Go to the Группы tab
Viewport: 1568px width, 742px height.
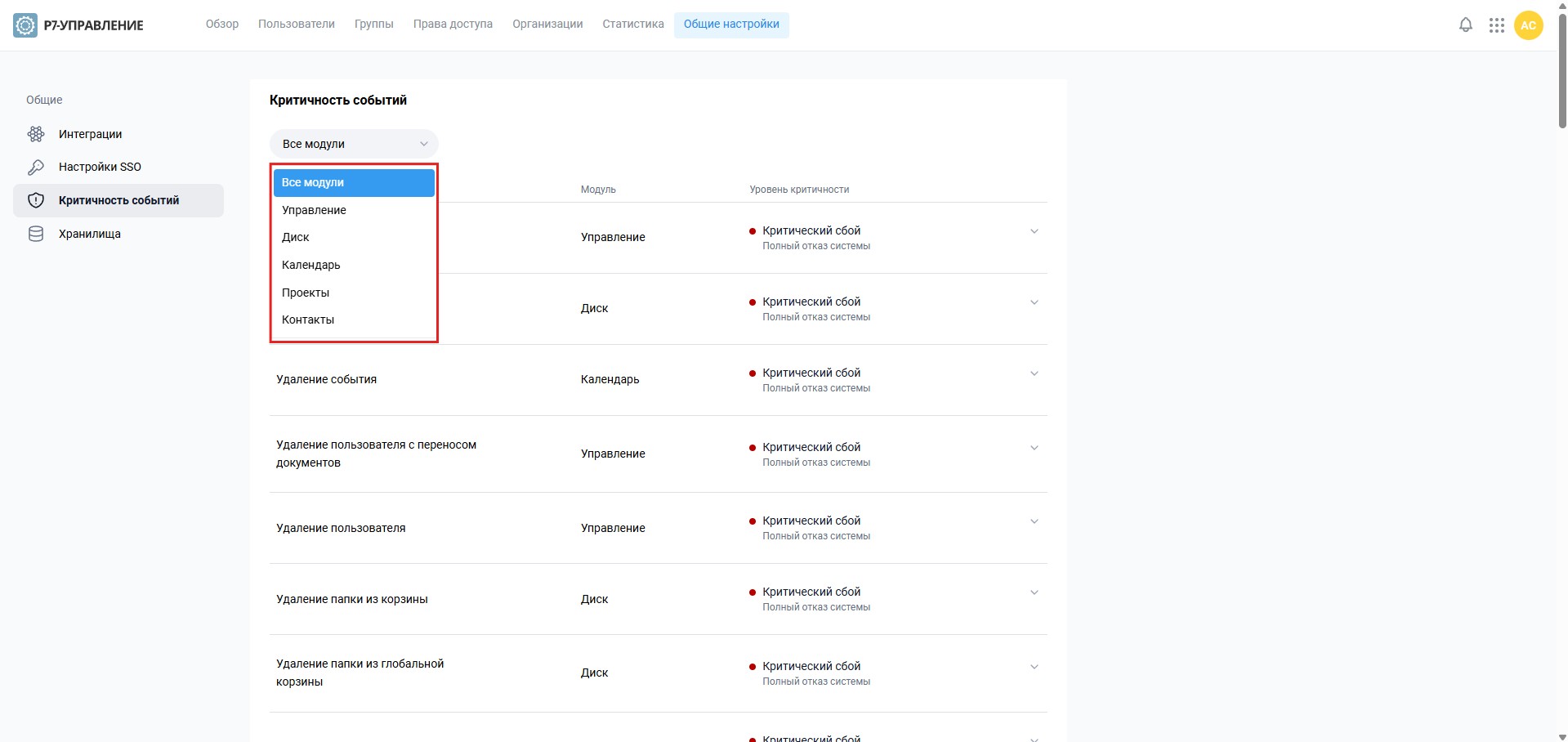point(374,25)
